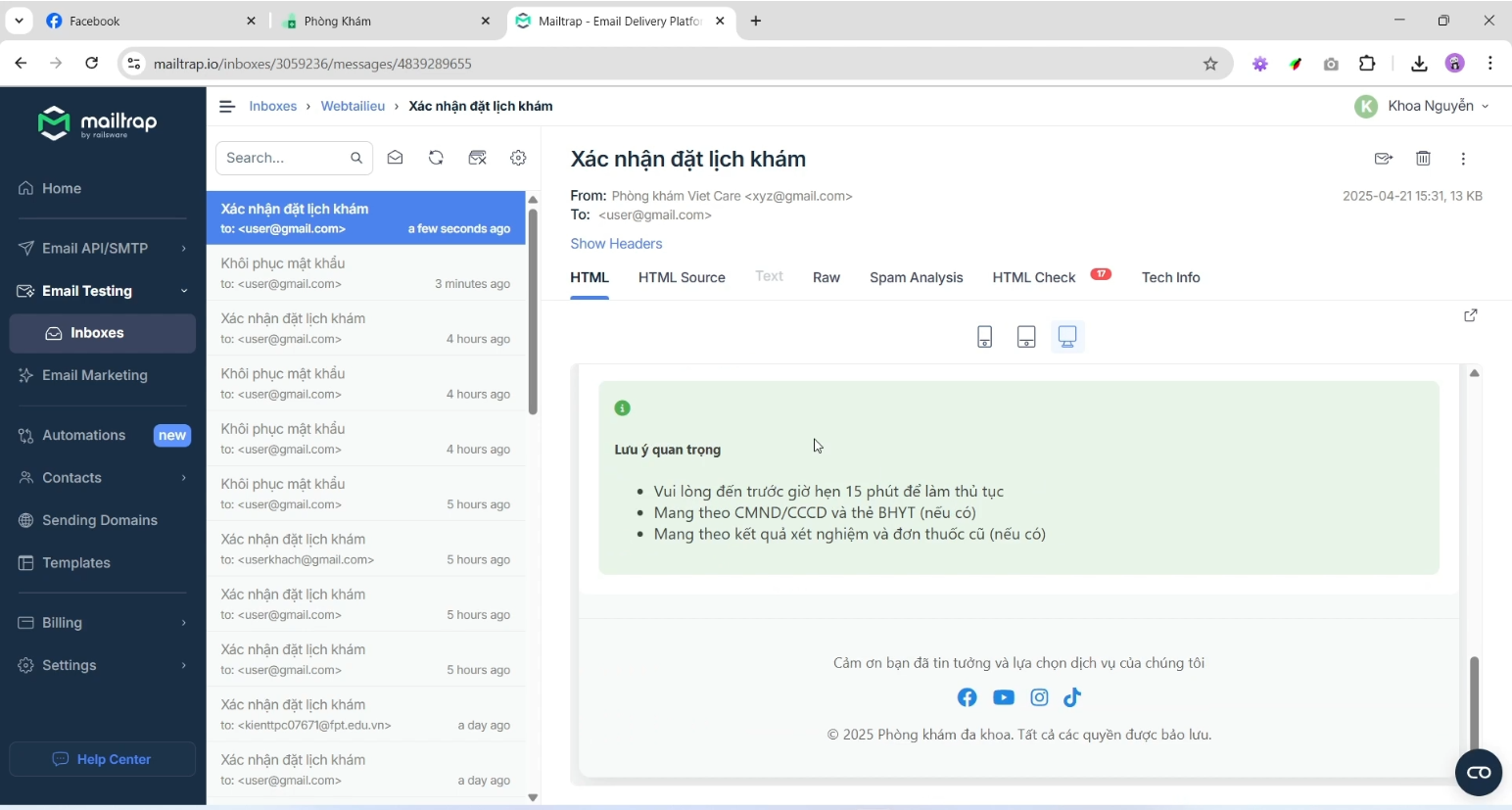Viewport: 1512px width, 810px height.
Task: Expand the Contacts menu
Action: coord(103,478)
